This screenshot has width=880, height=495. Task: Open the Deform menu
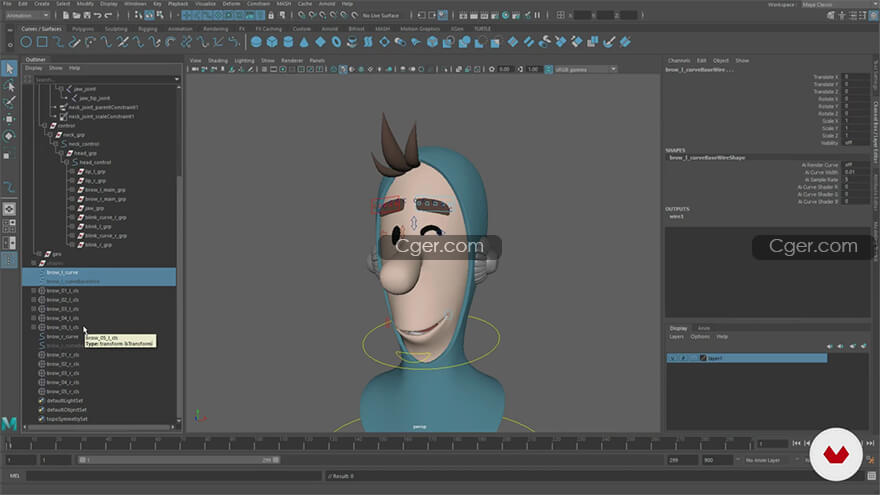pyautogui.click(x=231, y=3)
